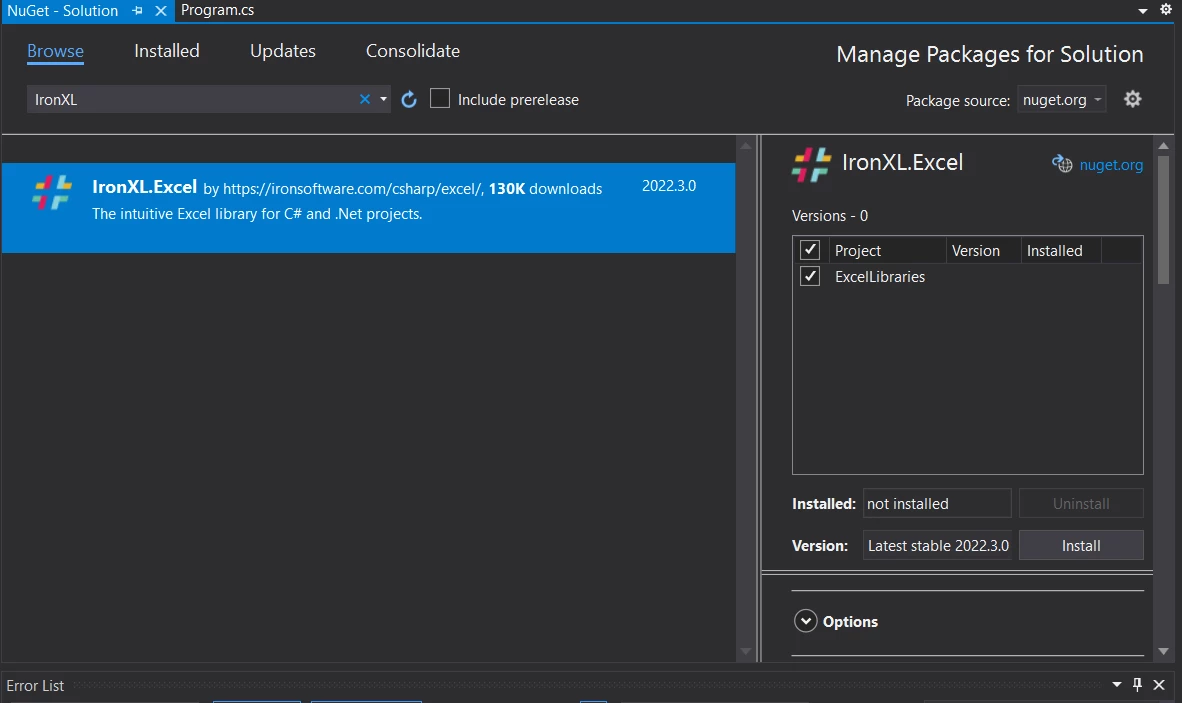Image resolution: width=1182 pixels, height=703 pixels.
Task: Open the Updates tab
Action: [283, 51]
